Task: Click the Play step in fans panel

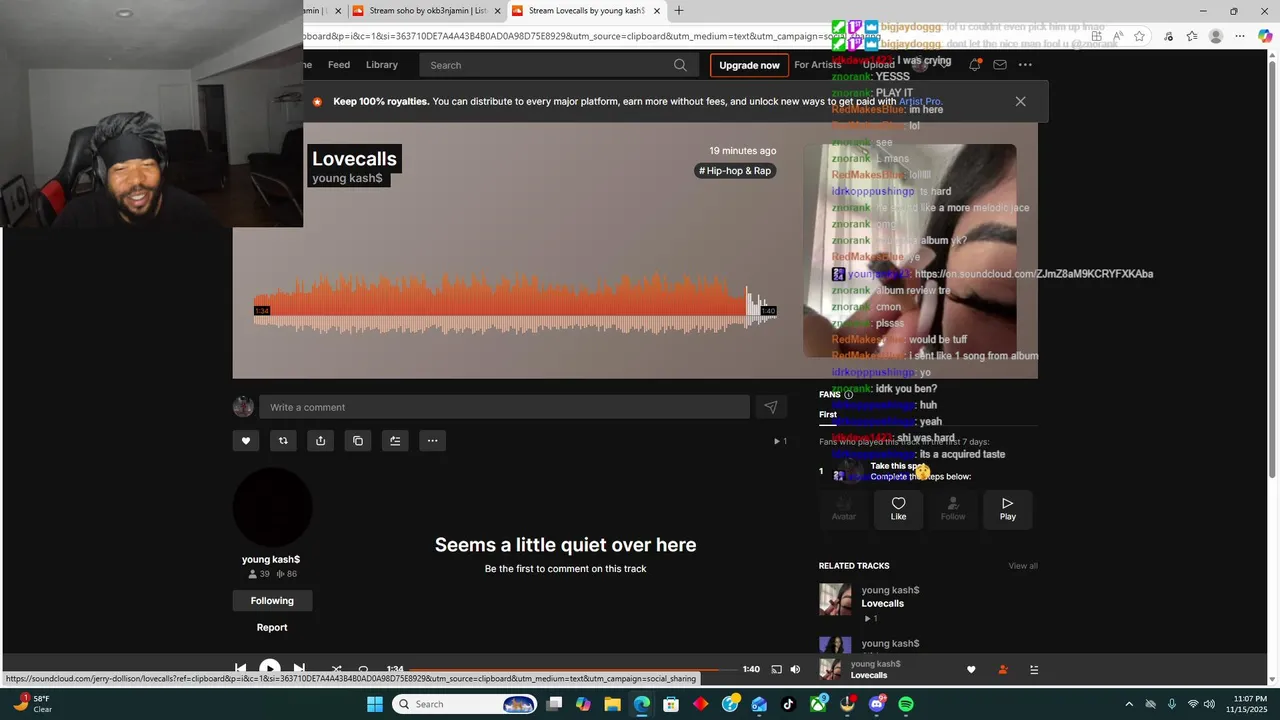Action: coord(1007,509)
